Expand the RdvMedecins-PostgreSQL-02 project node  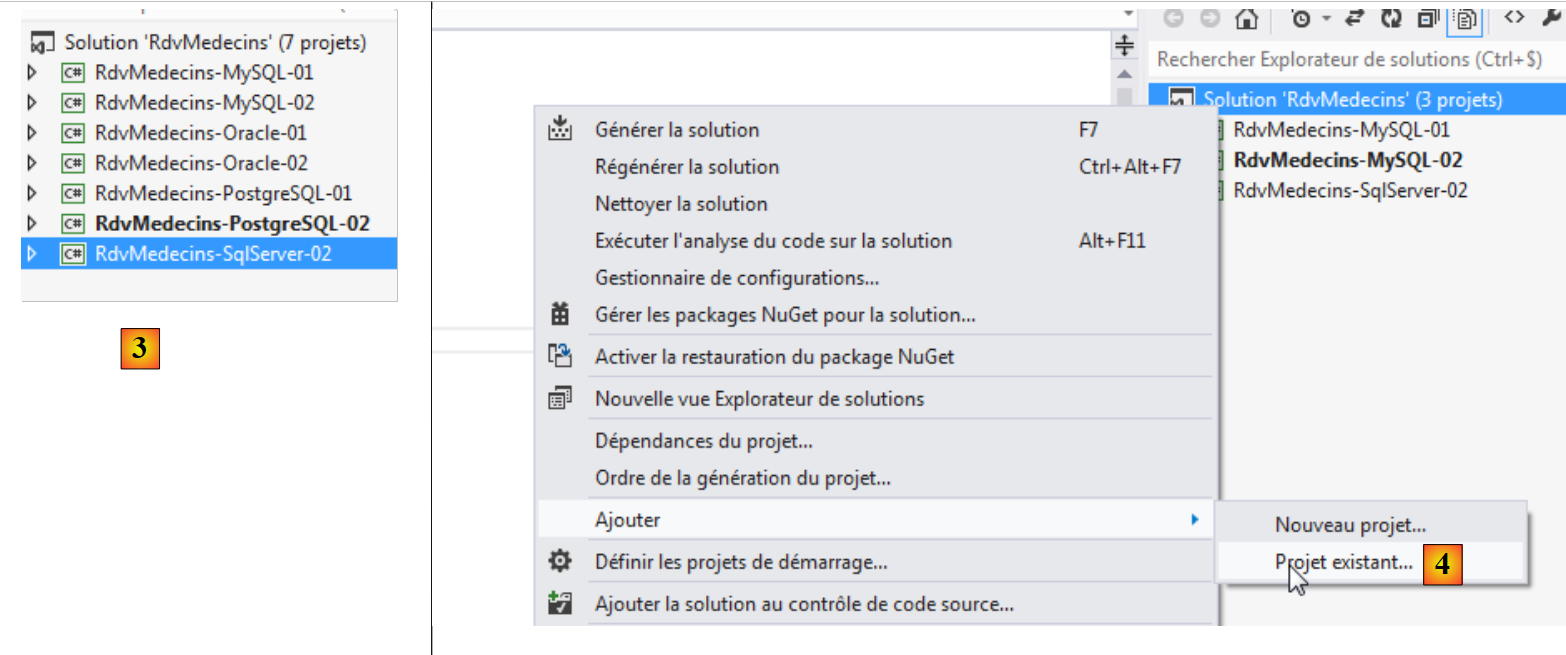pyautogui.click(x=31, y=223)
